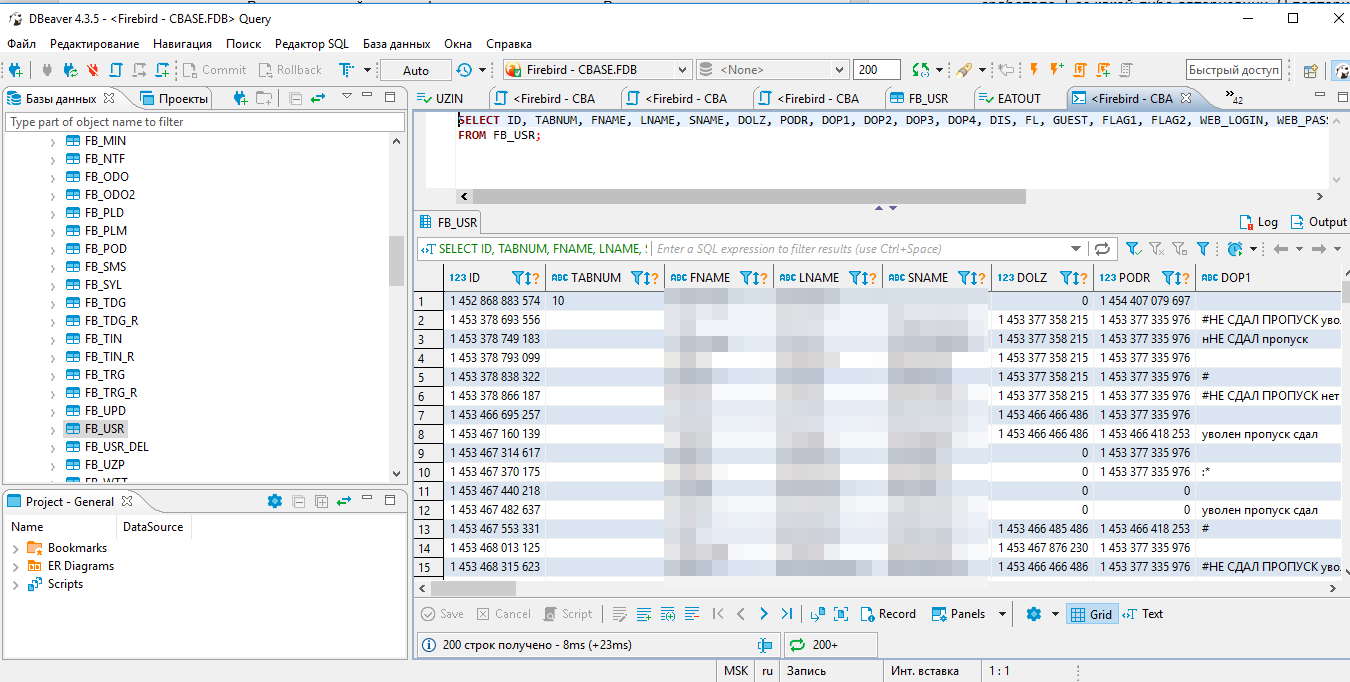Click the Save button below results
1350x682 pixels.
(442, 614)
